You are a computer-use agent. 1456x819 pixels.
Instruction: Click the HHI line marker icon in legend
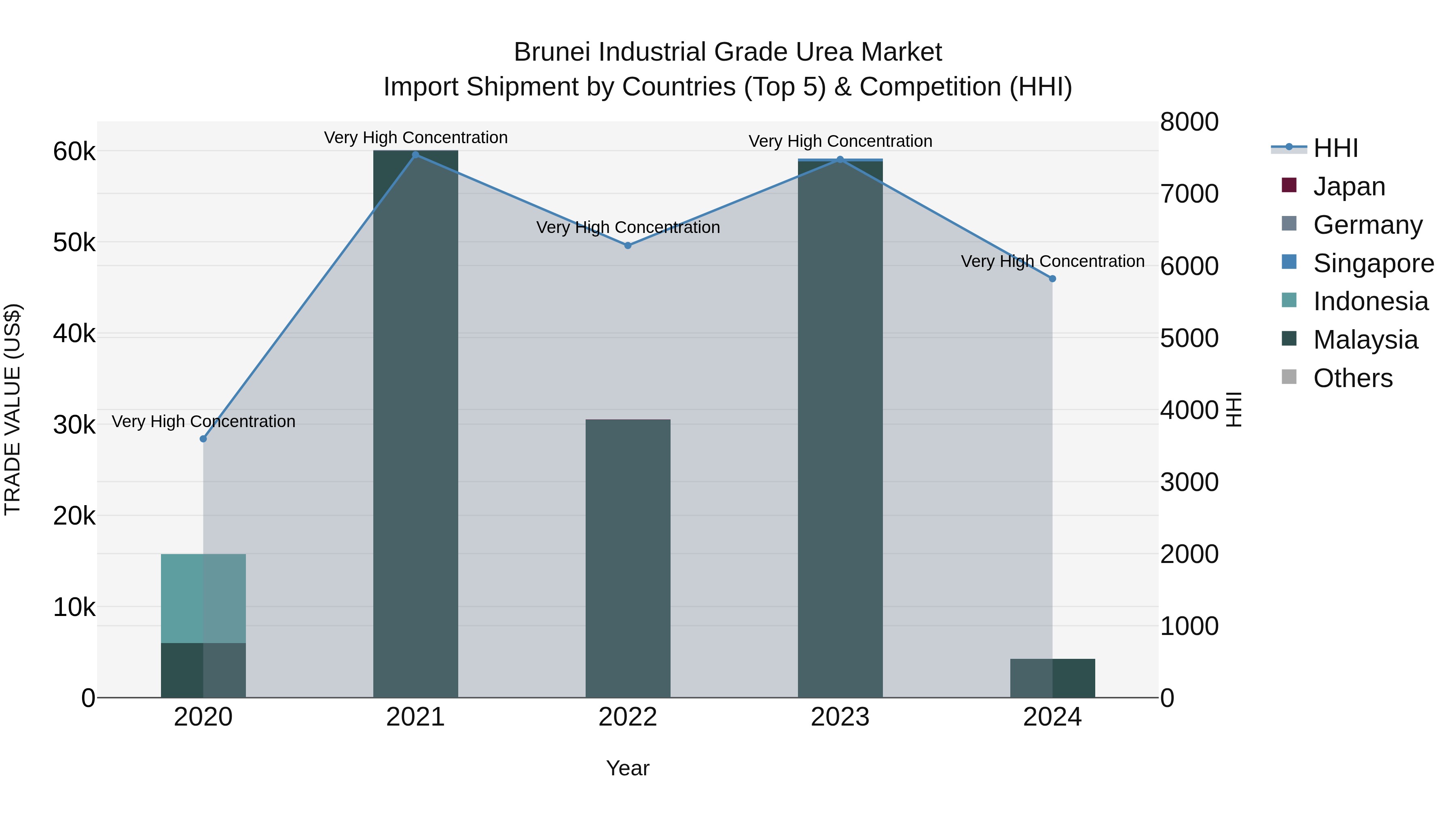click(x=1289, y=148)
